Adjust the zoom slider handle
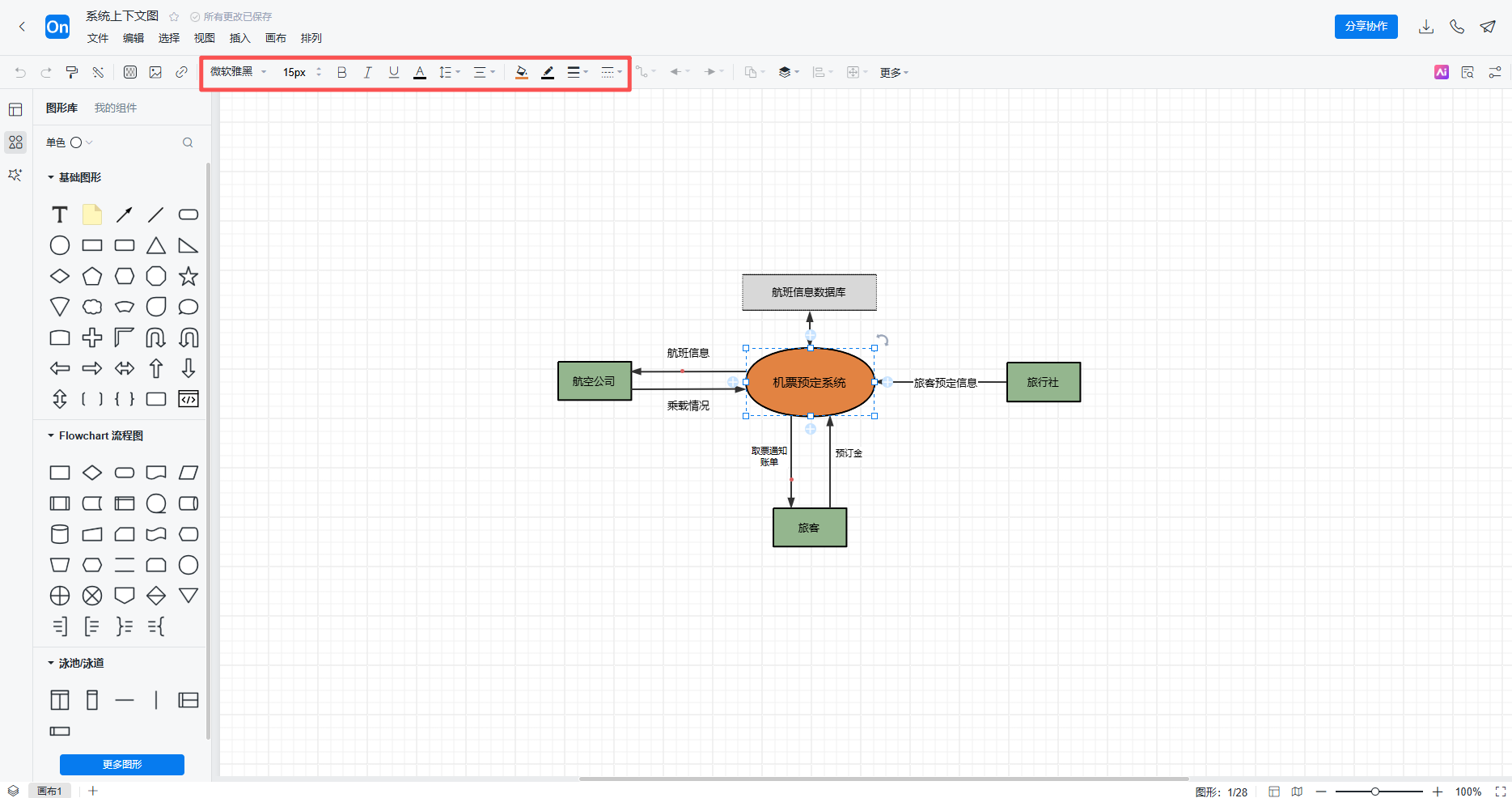 pos(1374,792)
